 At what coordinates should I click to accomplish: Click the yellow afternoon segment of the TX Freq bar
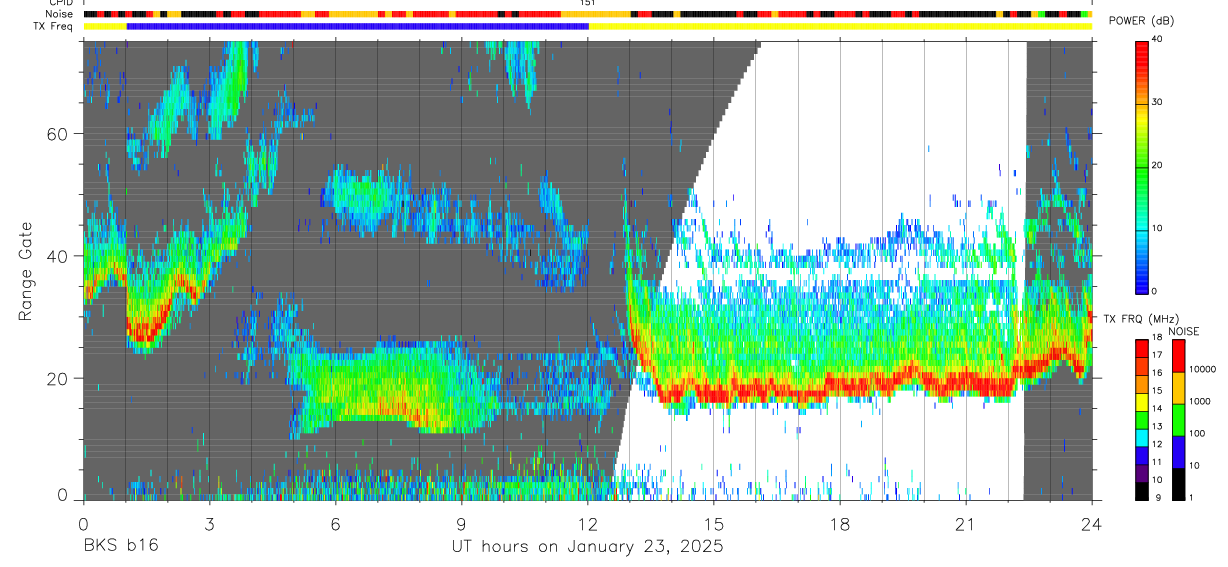(840, 26)
